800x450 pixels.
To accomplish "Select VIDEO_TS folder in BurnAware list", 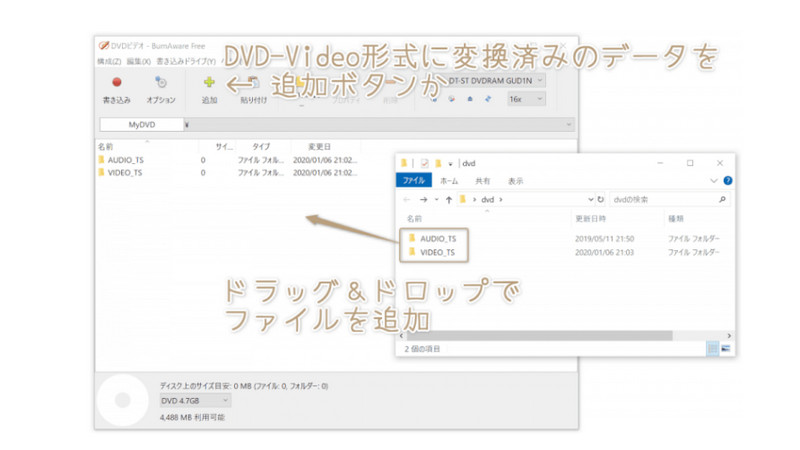I will click(125, 173).
